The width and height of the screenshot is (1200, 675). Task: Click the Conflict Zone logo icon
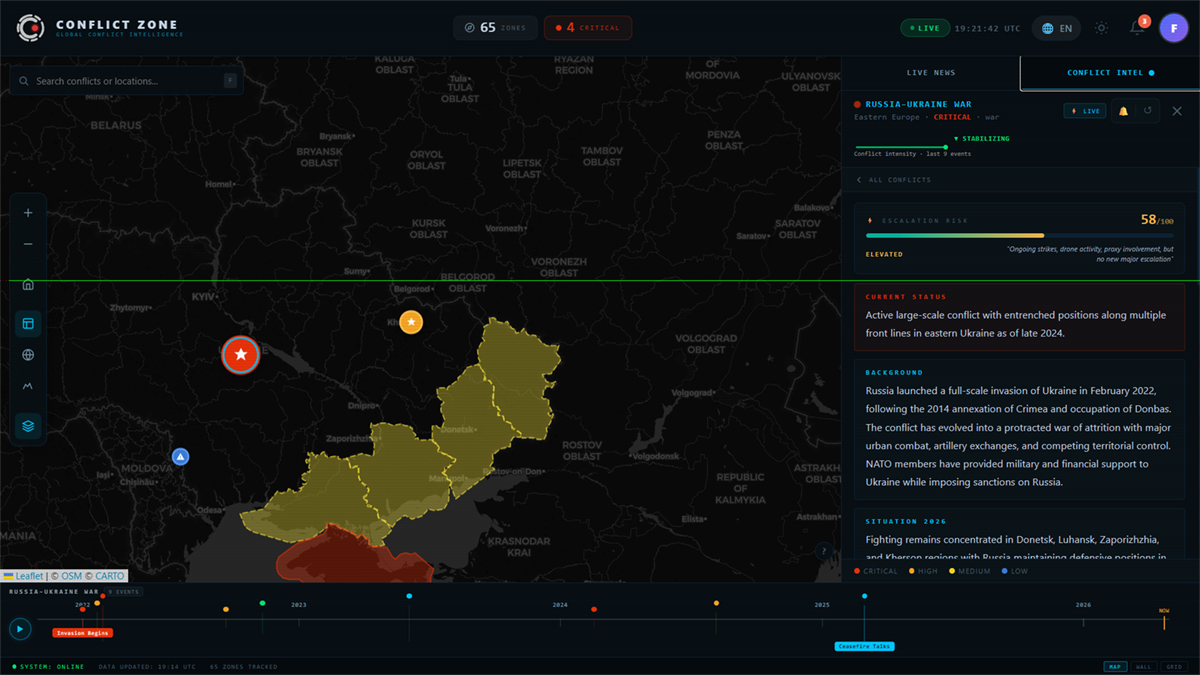[31, 28]
